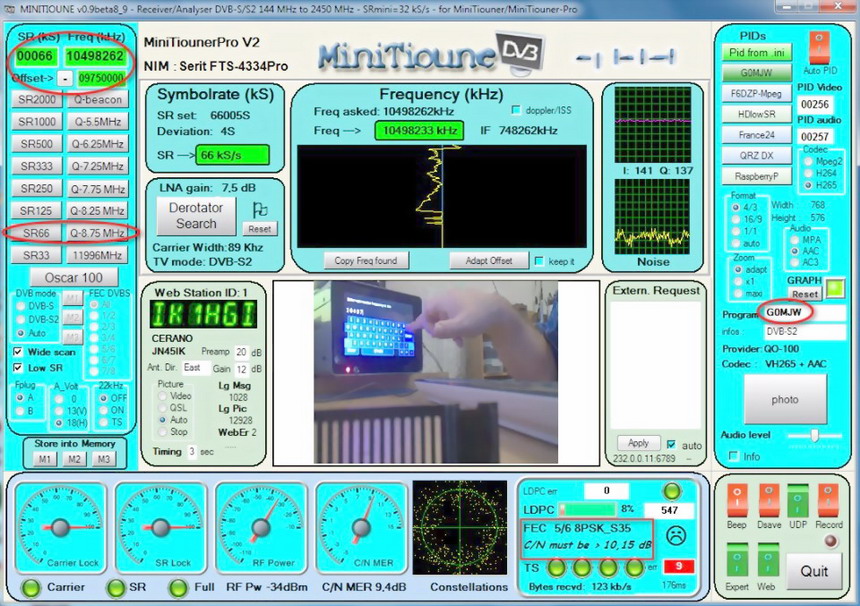Image resolution: width=860 pixels, height=606 pixels.
Task: Toggle the Auto PID rocker switch
Action: 819,48
